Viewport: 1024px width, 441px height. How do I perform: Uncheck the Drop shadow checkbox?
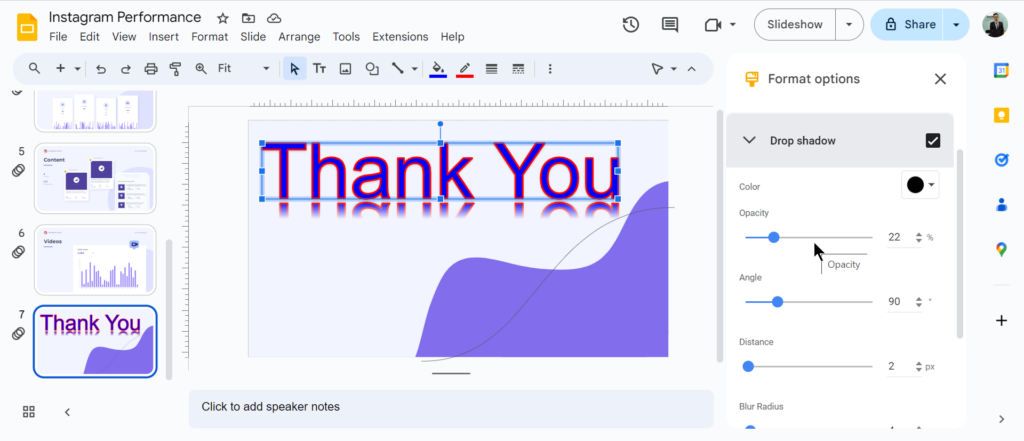click(933, 141)
